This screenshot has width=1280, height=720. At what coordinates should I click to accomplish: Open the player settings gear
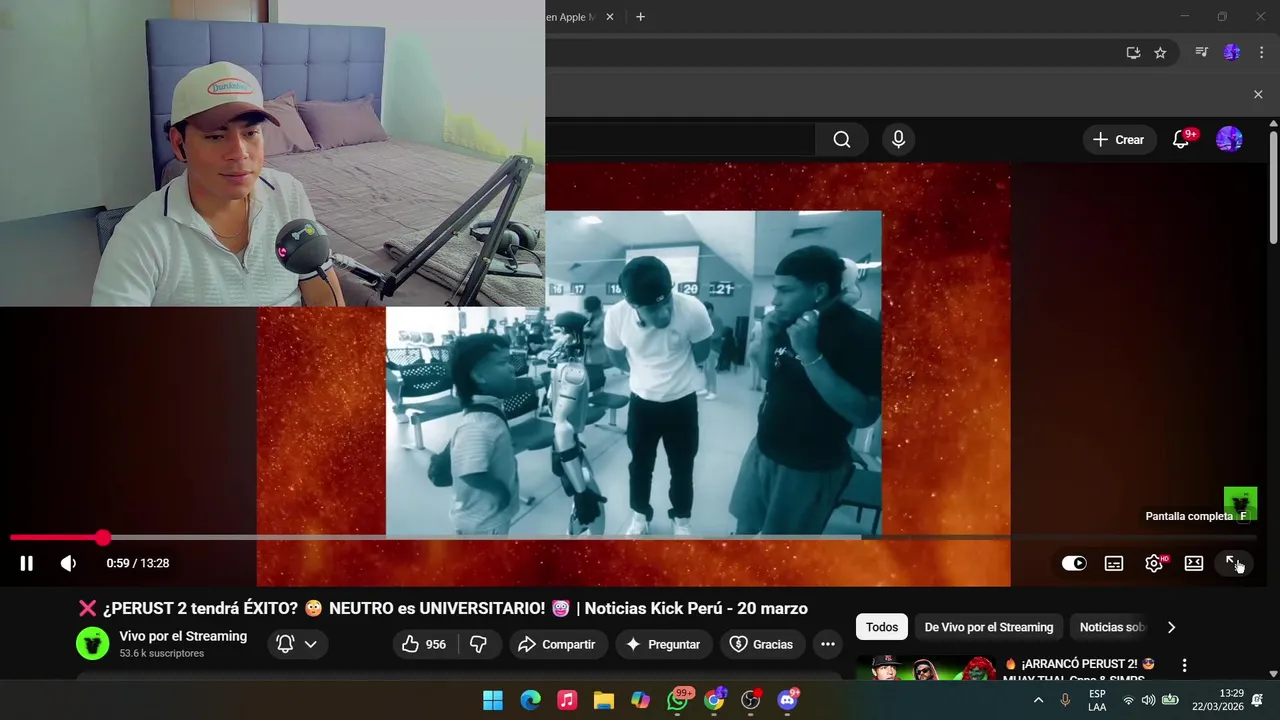pyautogui.click(x=1154, y=563)
